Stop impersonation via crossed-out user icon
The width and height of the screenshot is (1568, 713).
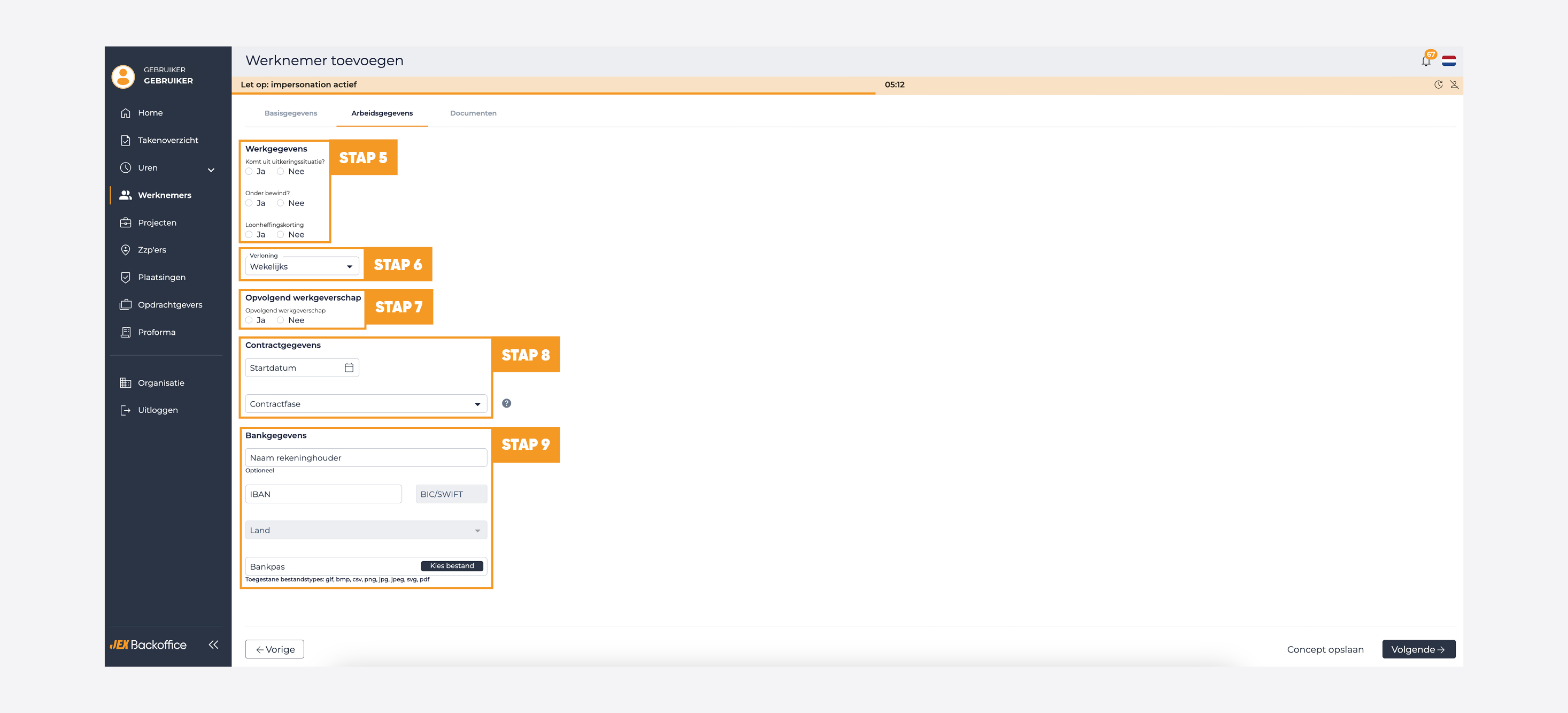(x=1454, y=85)
